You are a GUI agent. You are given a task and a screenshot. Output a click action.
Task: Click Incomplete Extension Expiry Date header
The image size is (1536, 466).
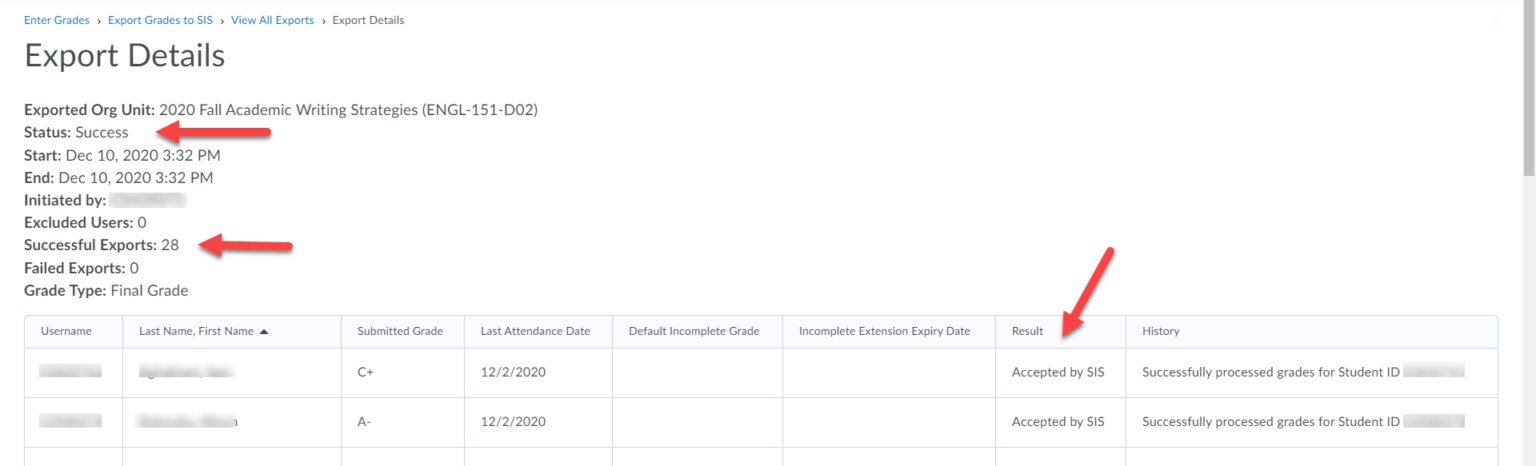pos(884,332)
